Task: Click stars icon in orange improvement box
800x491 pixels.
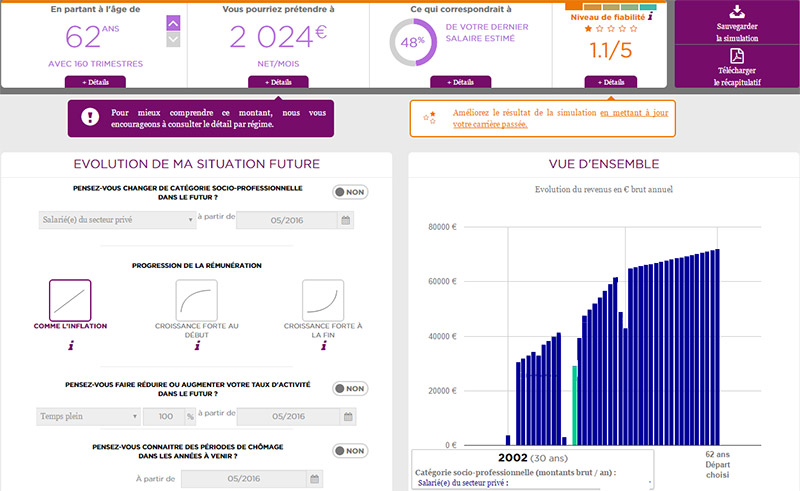Action: [x=430, y=118]
